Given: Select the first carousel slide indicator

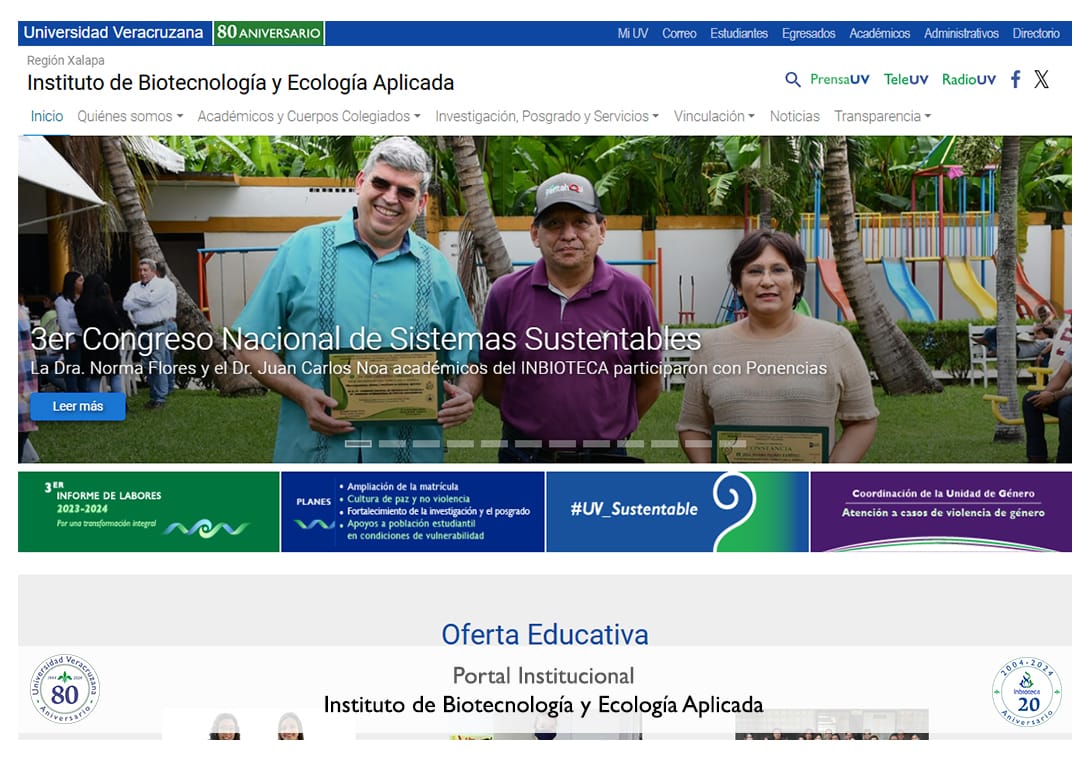Looking at the screenshot, I should pos(358,443).
